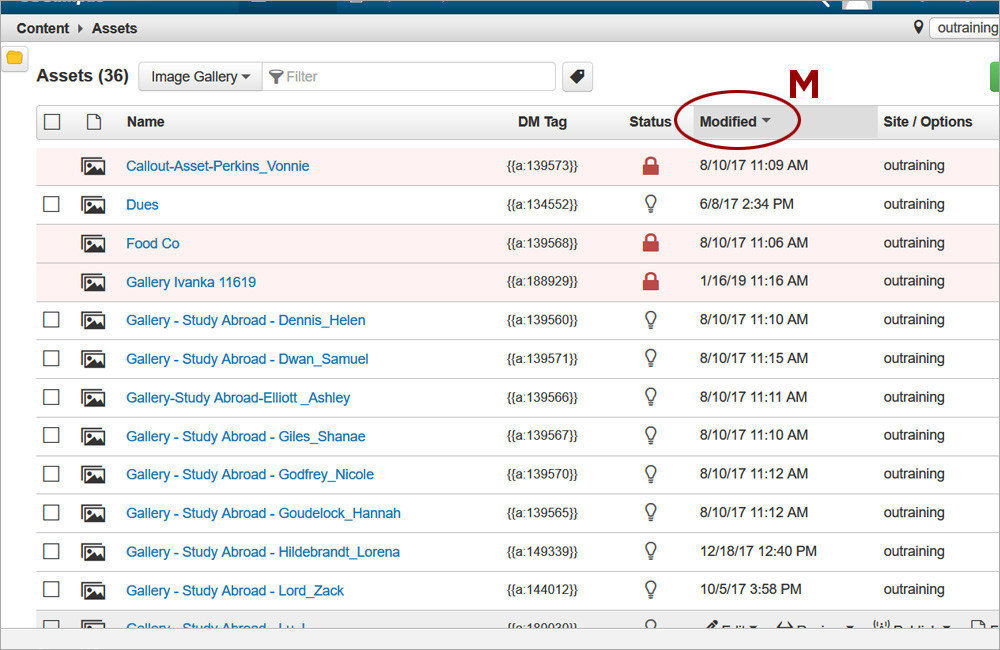Click the Site / Options column header
Screen dimensions: 1000x650
[x=927, y=122]
